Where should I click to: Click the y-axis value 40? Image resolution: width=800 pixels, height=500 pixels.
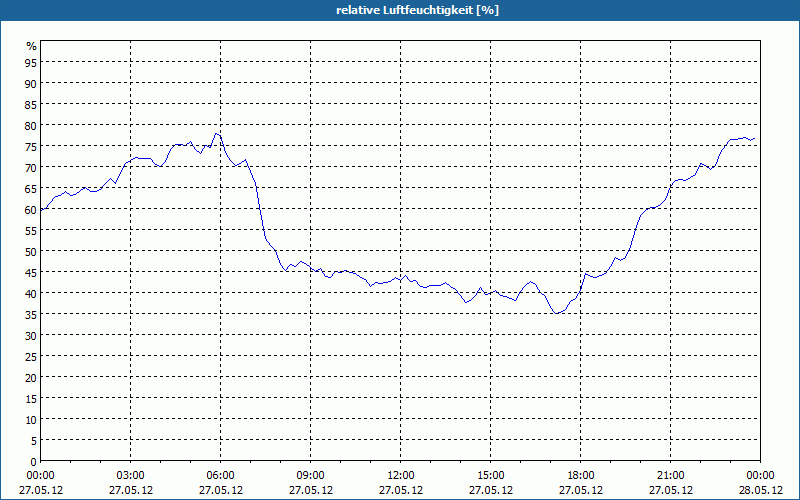pos(31,293)
